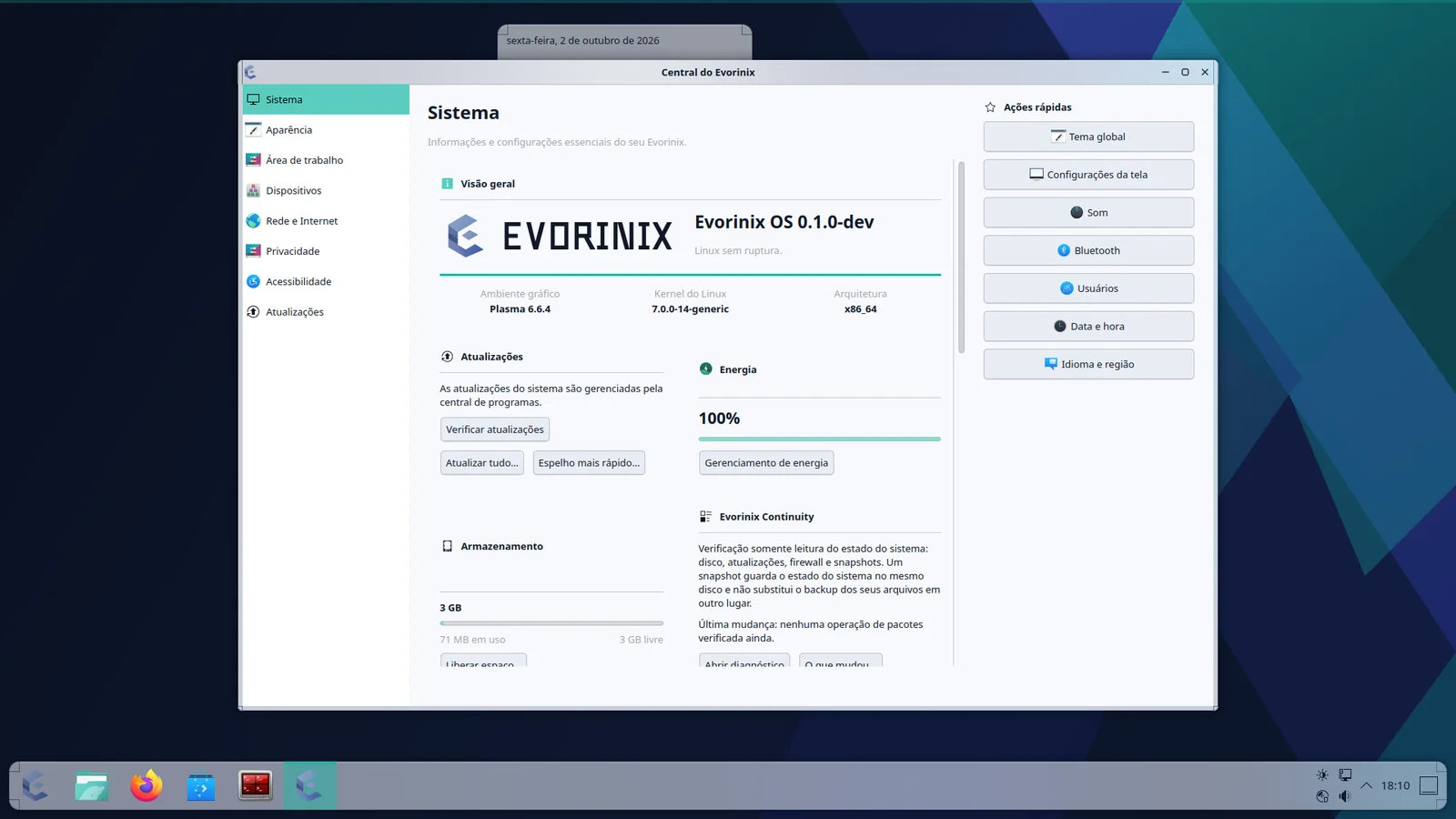
Task: Click the kernel version 7.0.0-14-generic text
Action: 690,309
